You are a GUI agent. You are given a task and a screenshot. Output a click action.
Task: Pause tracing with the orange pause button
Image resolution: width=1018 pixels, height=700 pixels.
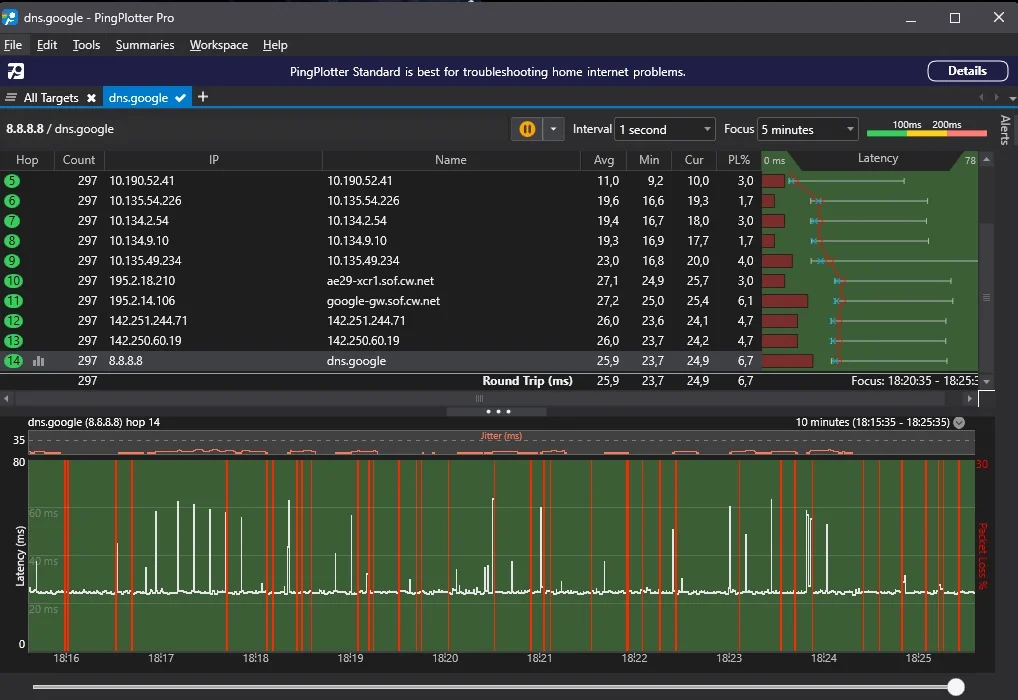[x=527, y=129]
